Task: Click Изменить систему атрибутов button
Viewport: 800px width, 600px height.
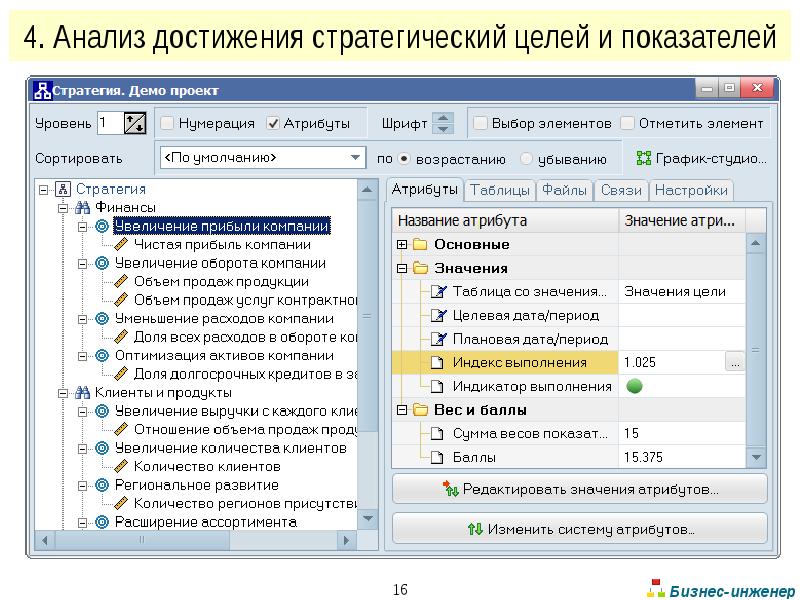Action: pos(579,529)
